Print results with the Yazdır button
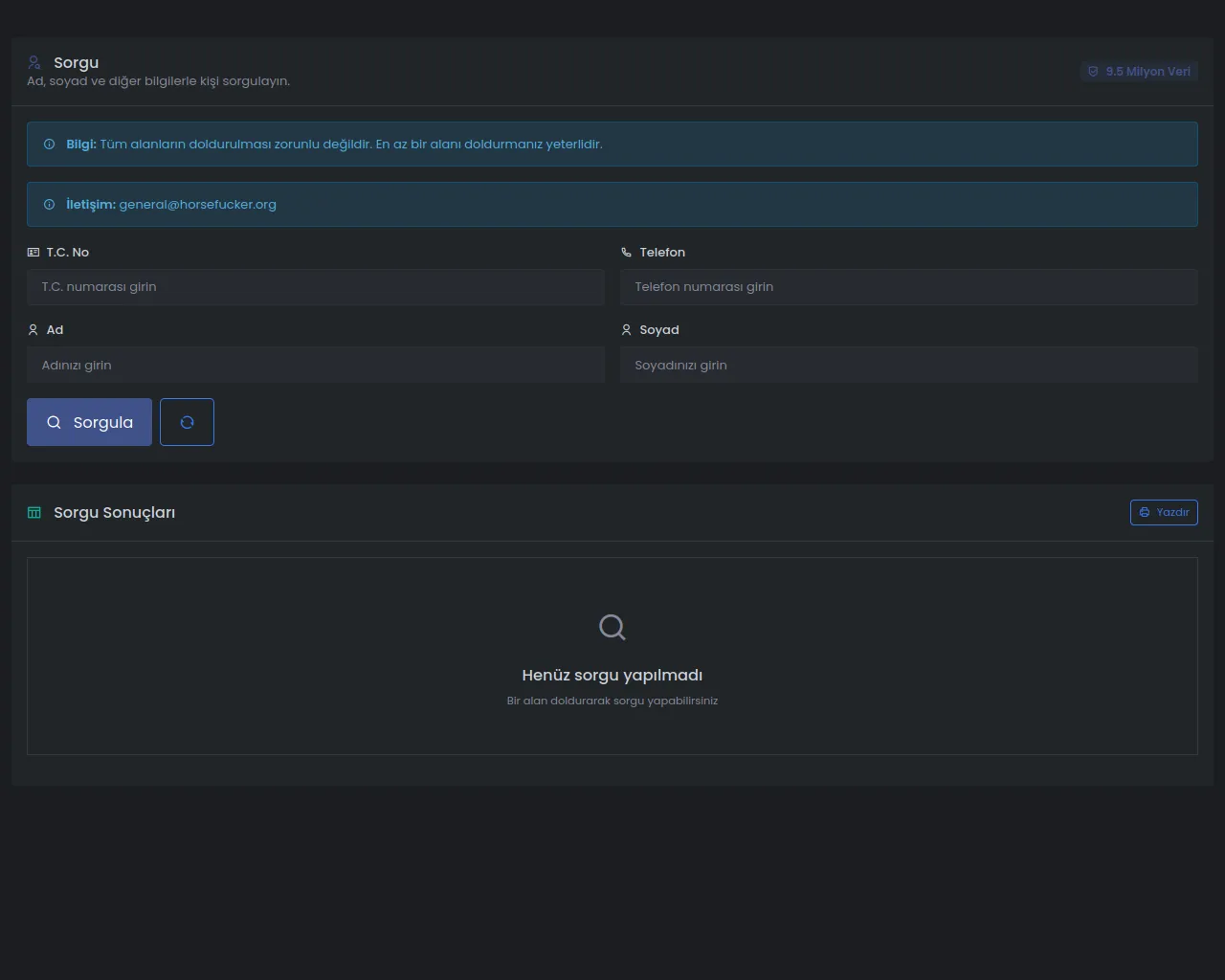 click(x=1164, y=512)
